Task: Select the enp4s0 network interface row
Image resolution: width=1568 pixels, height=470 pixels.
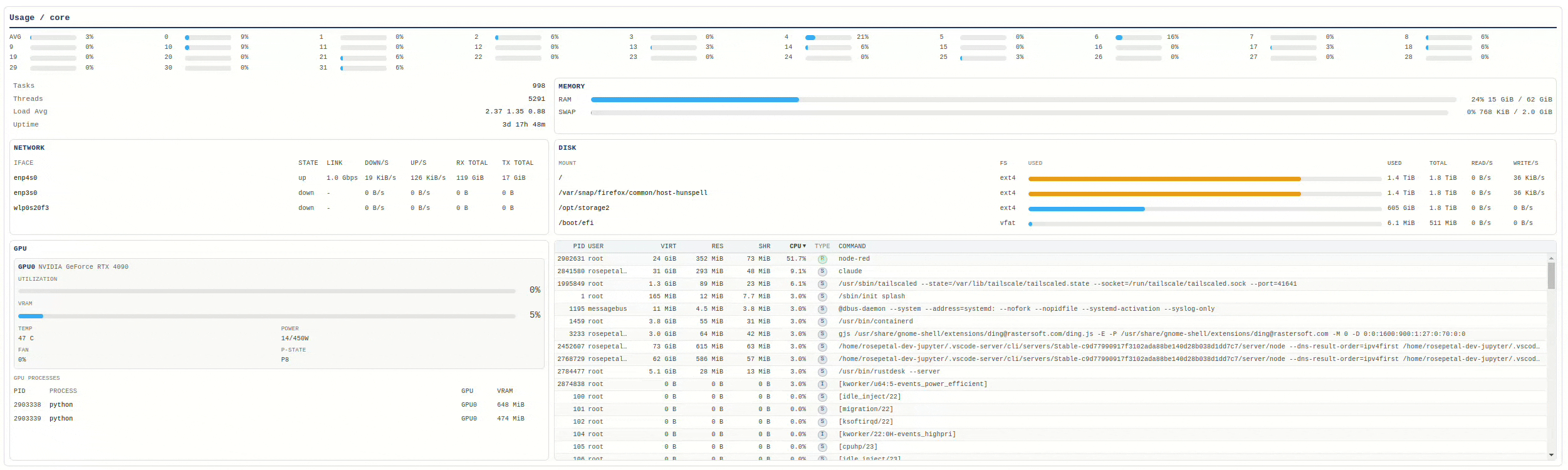Action: 279,178
